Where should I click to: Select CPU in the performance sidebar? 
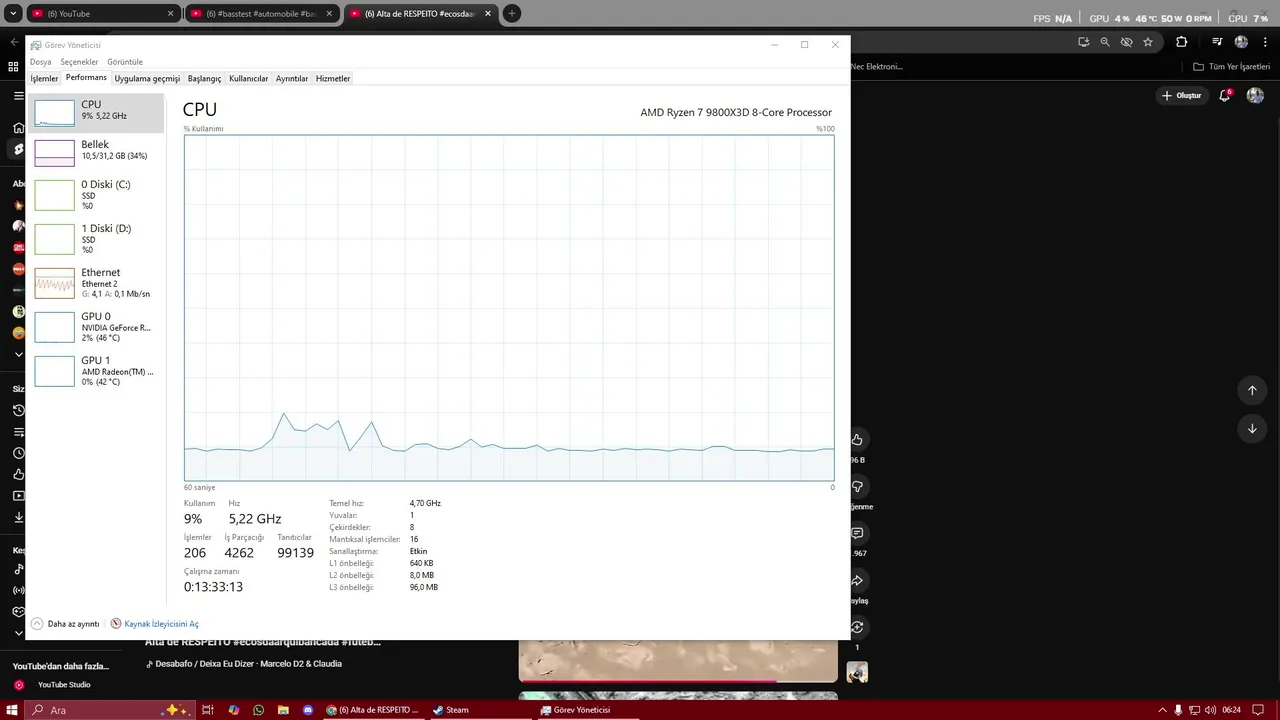click(x=96, y=112)
